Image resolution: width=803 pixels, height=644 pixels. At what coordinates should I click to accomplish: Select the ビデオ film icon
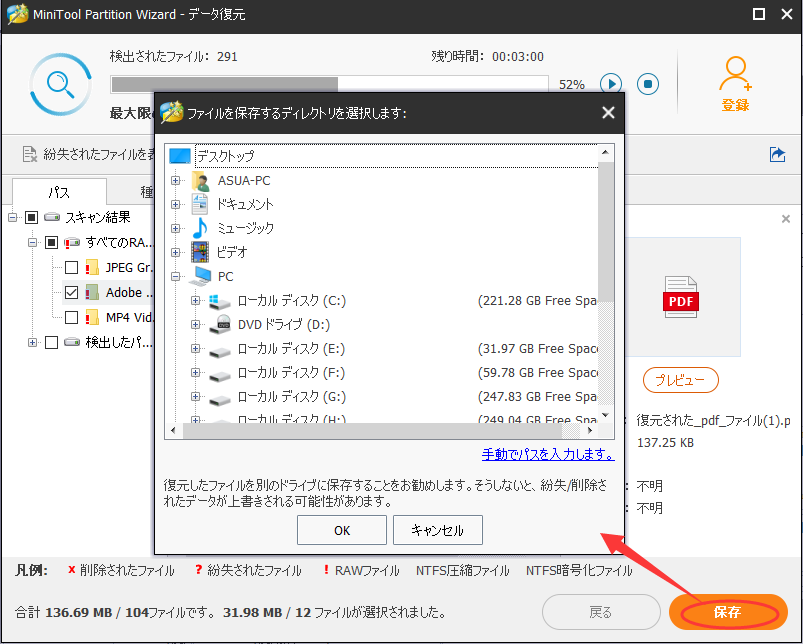[200, 252]
